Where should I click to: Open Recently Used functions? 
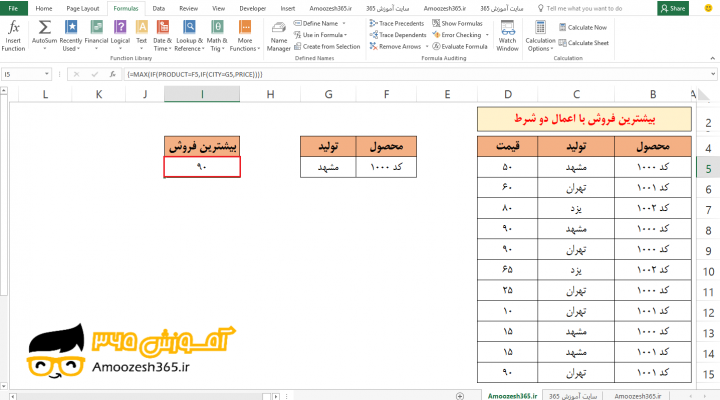tap(71, 36)
